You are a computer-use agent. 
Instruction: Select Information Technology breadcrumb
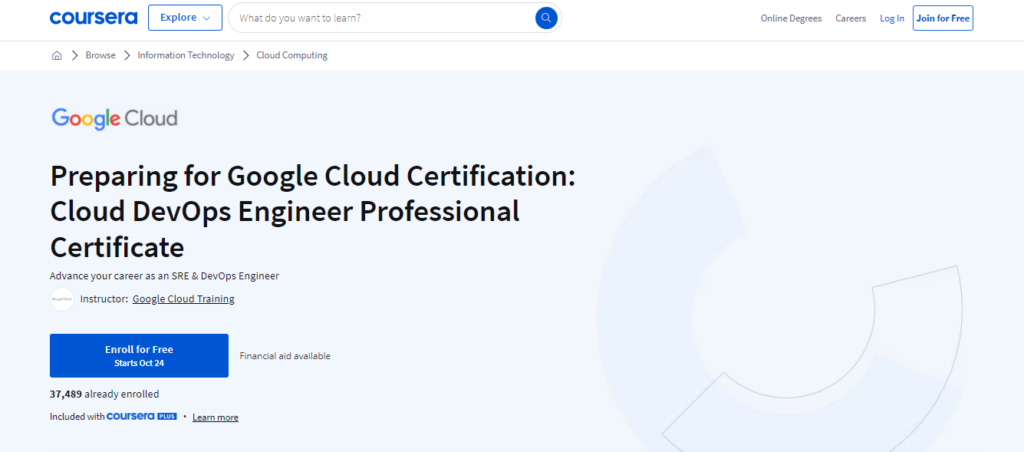(x=185, y=56)
